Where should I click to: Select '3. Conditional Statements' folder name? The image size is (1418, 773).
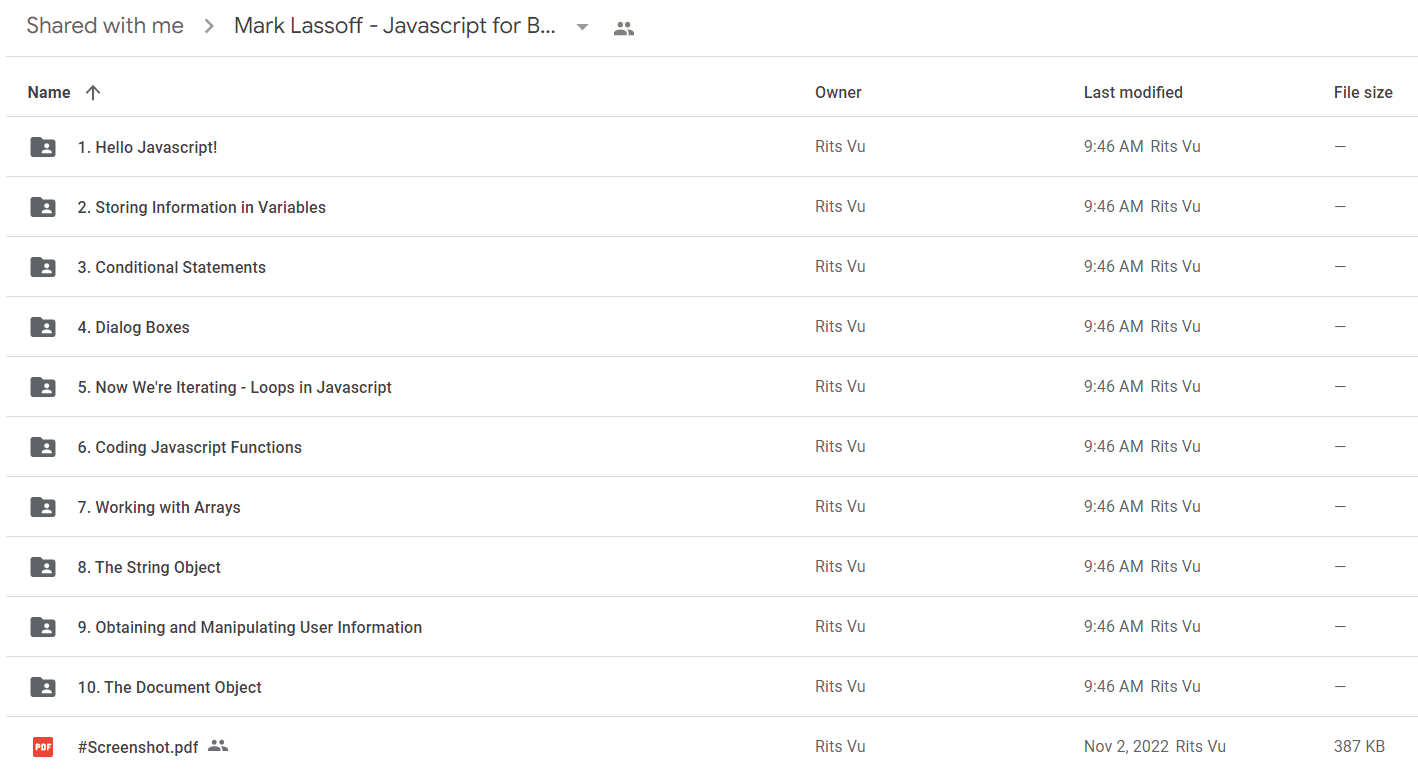172,267
